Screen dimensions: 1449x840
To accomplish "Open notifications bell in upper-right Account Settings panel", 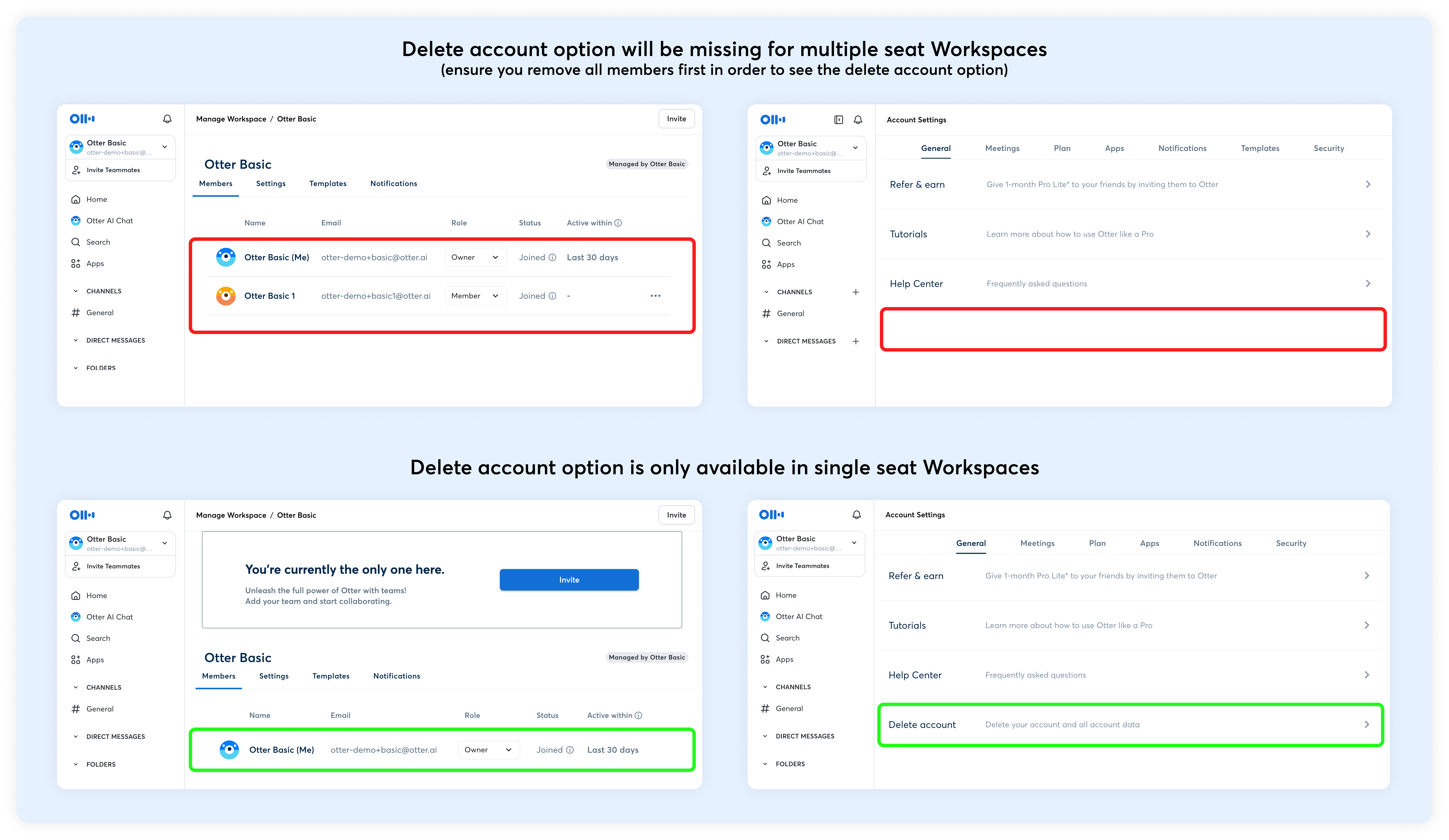I will pos(857,120).
